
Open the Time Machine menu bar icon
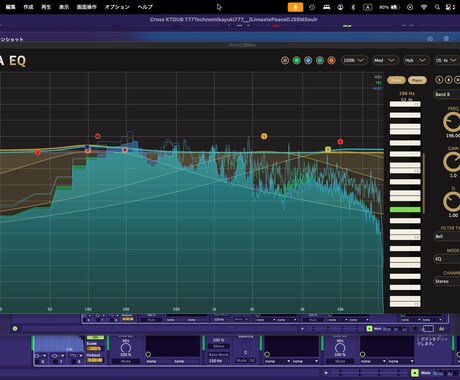(x=312, y=7)
